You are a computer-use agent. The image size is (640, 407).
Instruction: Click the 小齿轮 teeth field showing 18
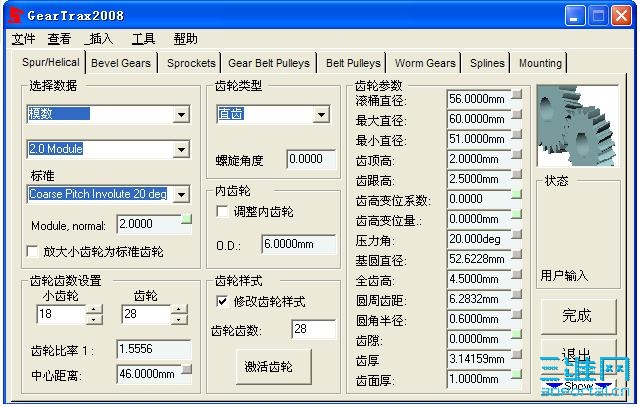click(61, 314)
